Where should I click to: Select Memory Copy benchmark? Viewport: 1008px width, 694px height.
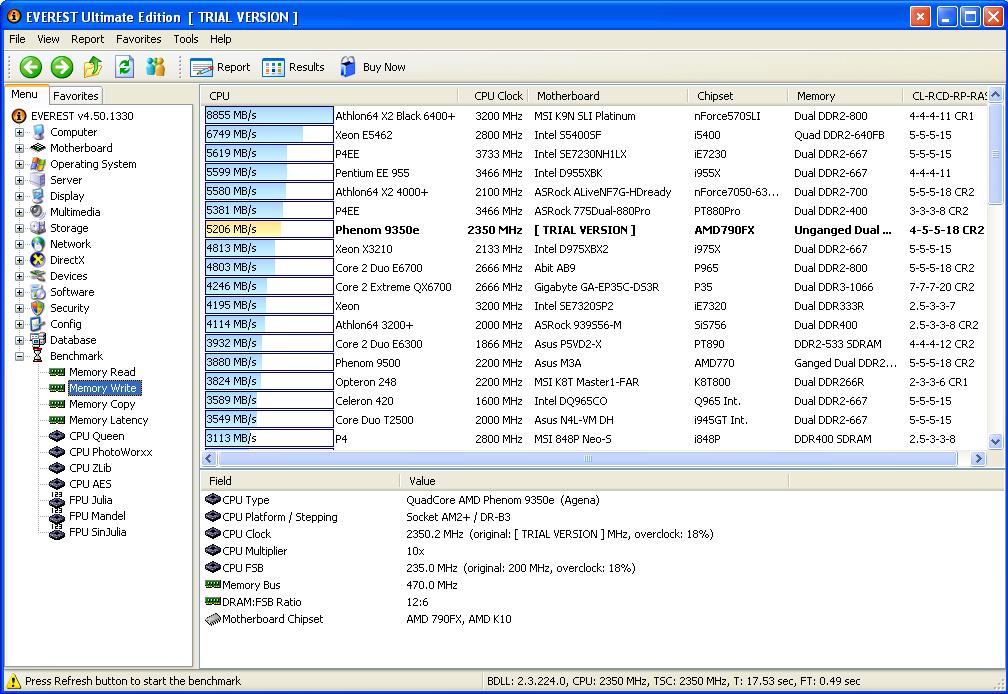pos(102,404)
